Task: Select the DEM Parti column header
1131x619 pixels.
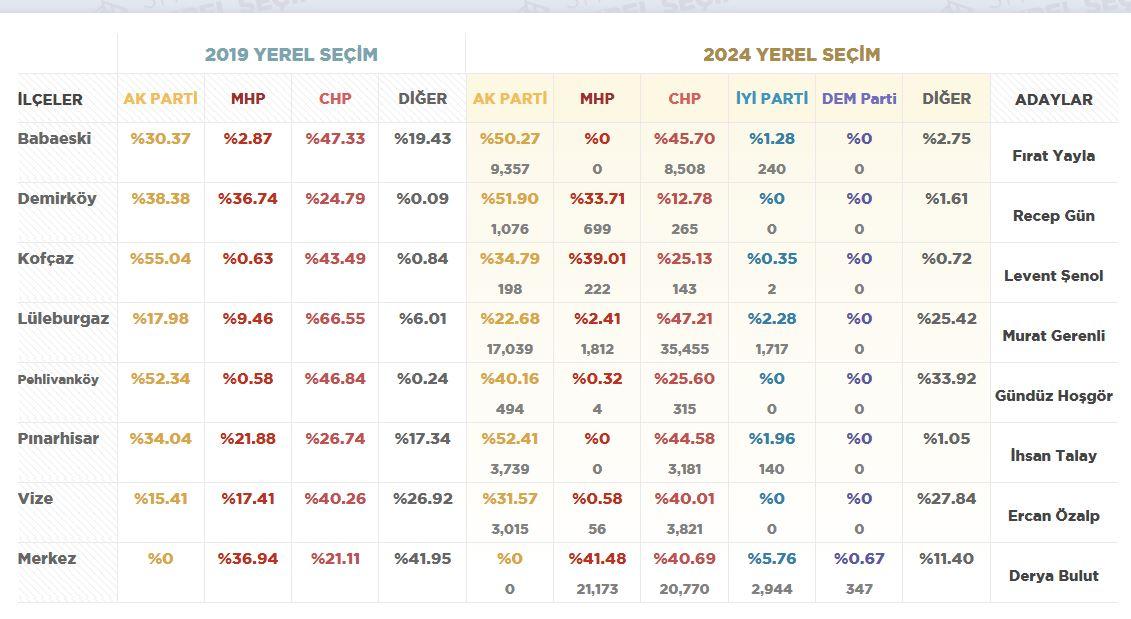Action: 859,99
